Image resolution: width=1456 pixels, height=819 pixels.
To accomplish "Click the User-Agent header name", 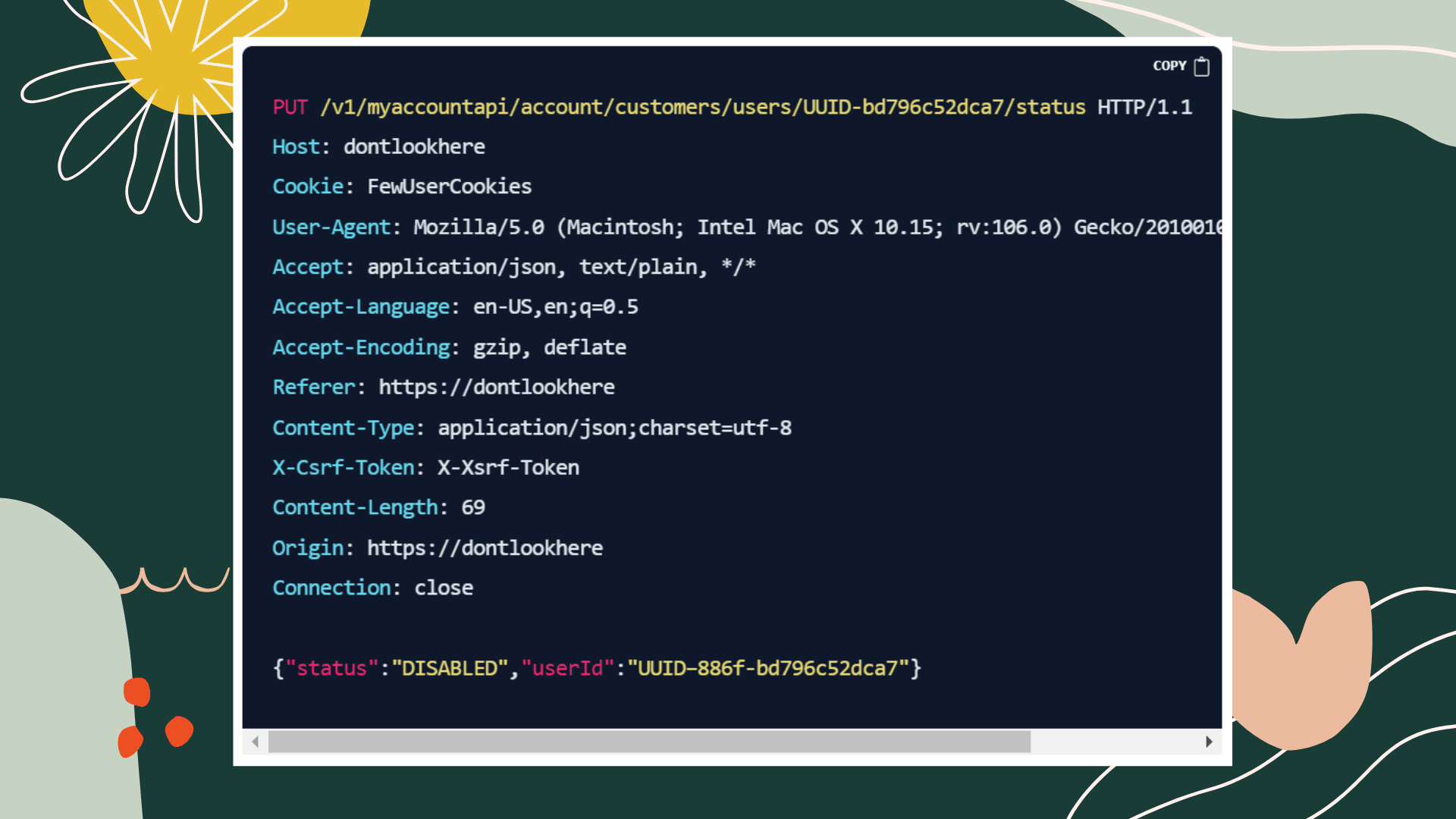I will pos(331,227).
